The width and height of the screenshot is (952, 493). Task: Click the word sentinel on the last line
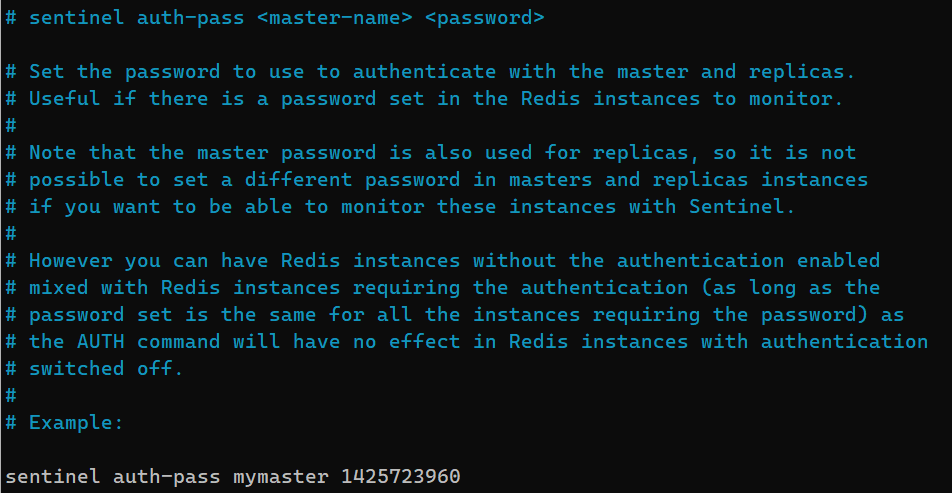[53, 477]
